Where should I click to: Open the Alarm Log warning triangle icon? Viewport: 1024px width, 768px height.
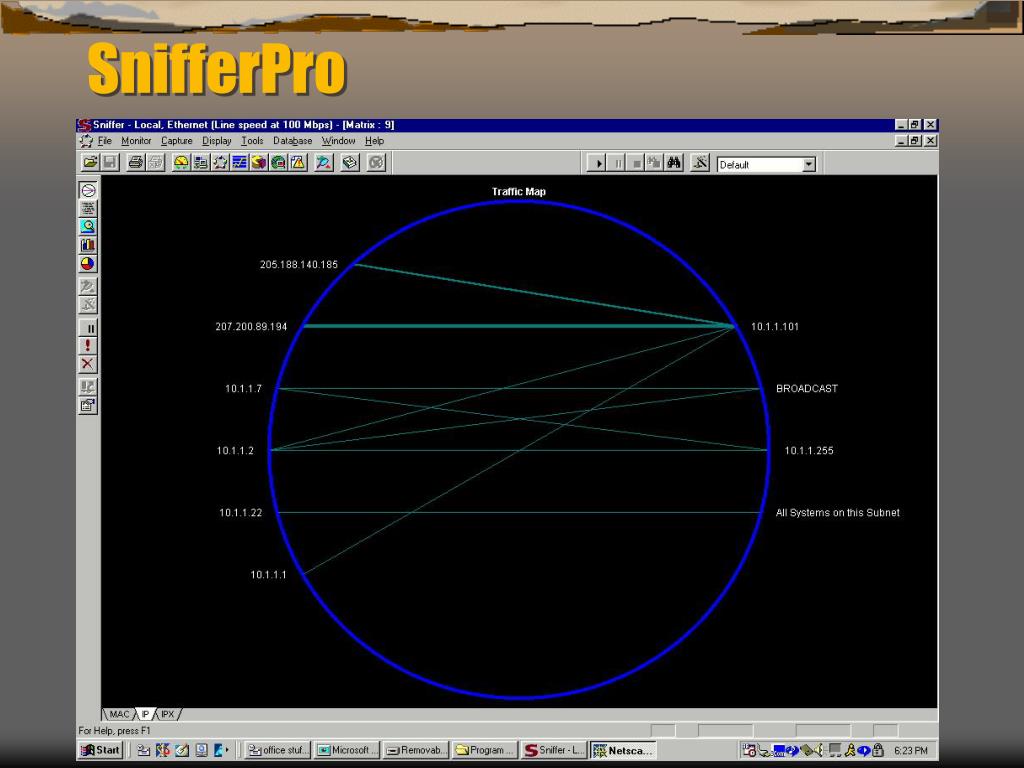(x=298, y=162)
